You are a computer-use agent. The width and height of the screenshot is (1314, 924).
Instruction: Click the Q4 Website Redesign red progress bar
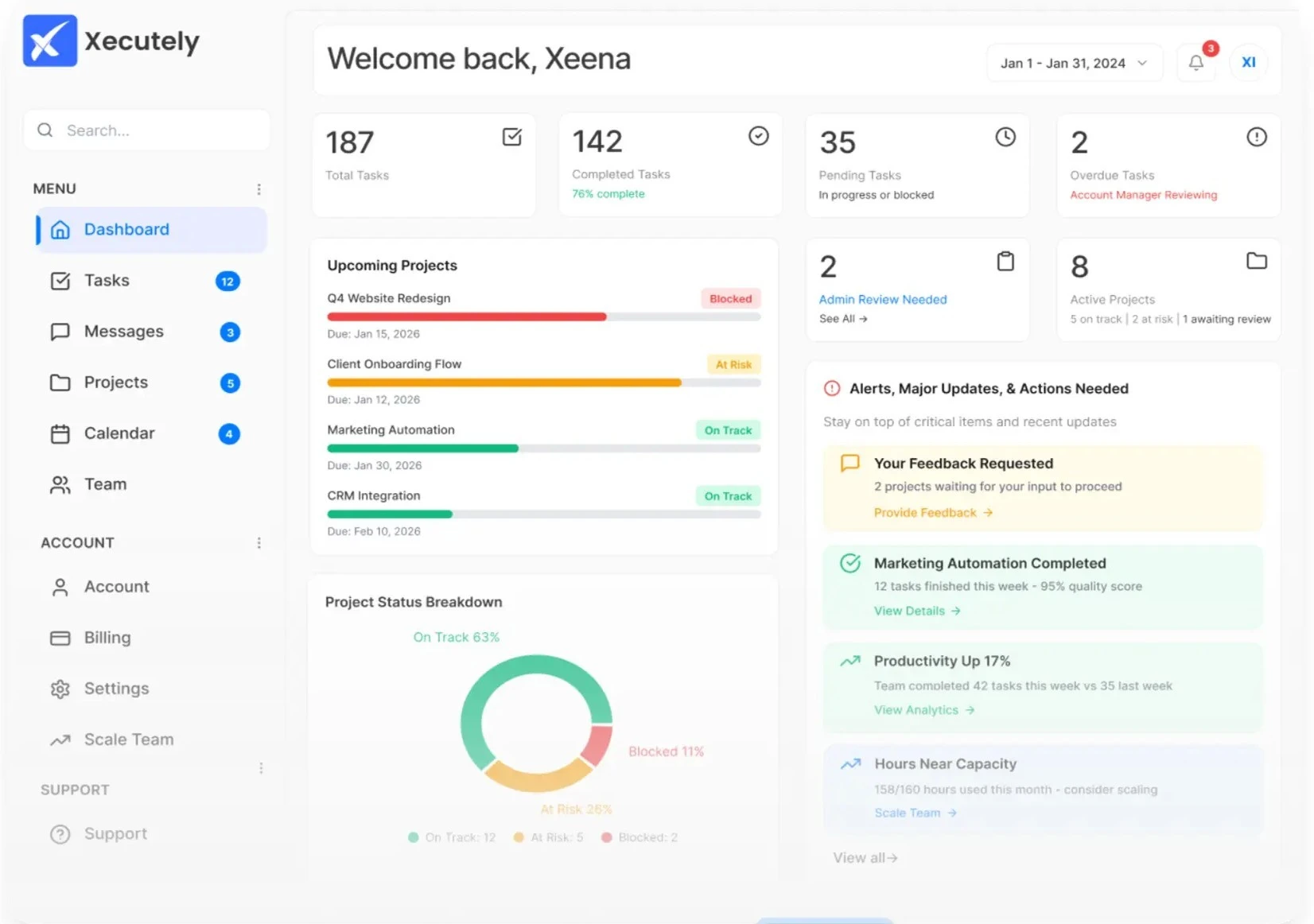(x=467, y=316)
